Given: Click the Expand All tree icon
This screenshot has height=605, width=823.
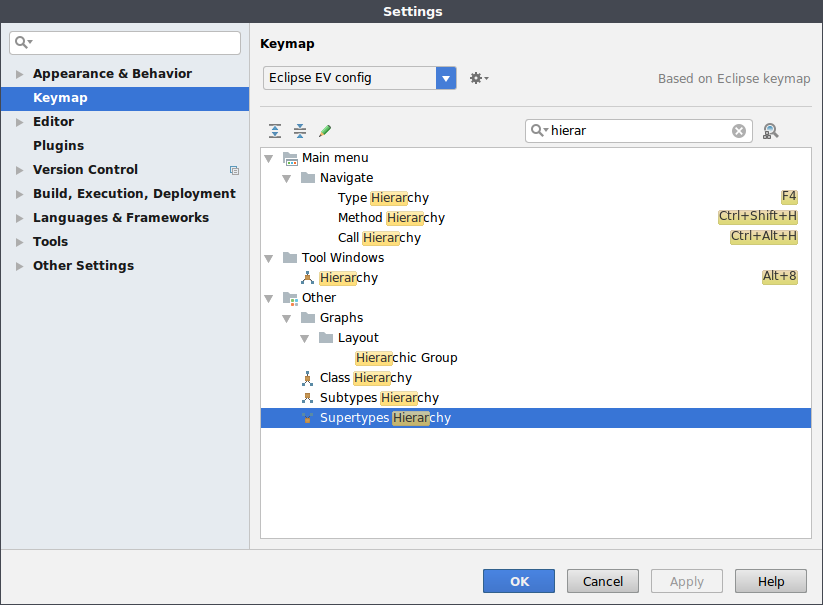Looking at the screenshot, I should 275,131.
